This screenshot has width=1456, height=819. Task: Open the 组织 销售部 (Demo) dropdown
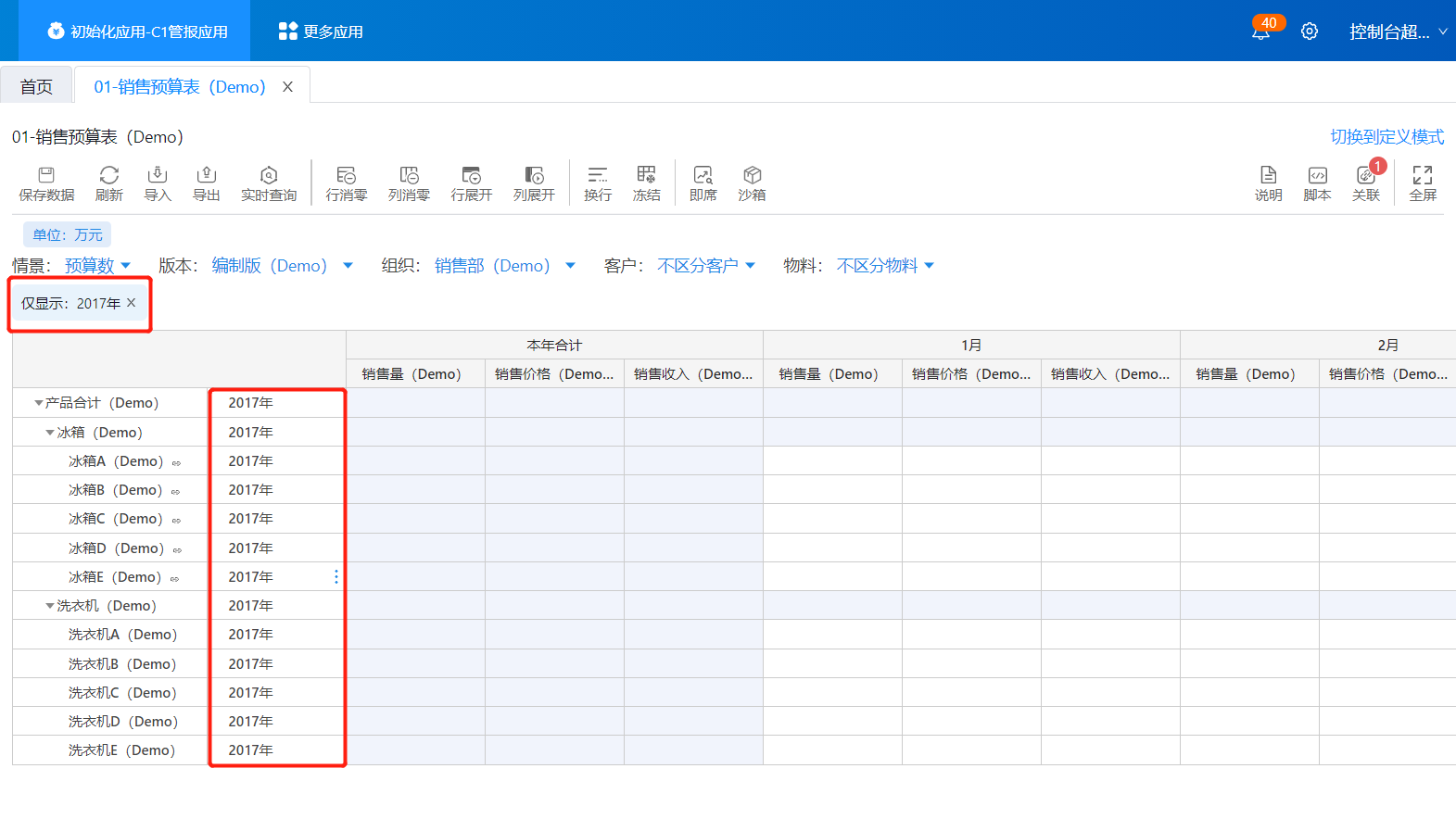pos(504,266)
